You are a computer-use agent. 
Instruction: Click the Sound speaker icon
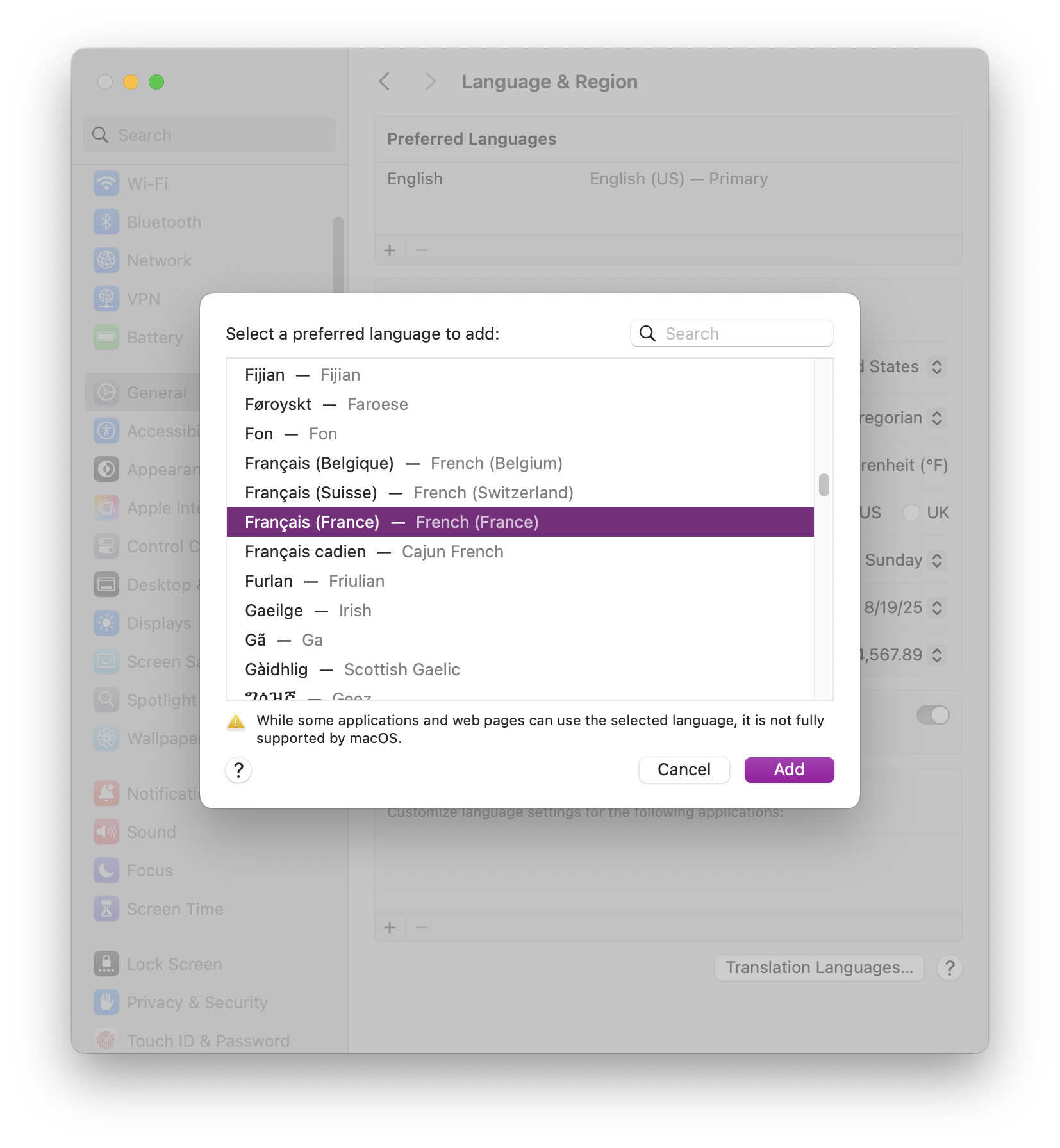pos(106,832)
